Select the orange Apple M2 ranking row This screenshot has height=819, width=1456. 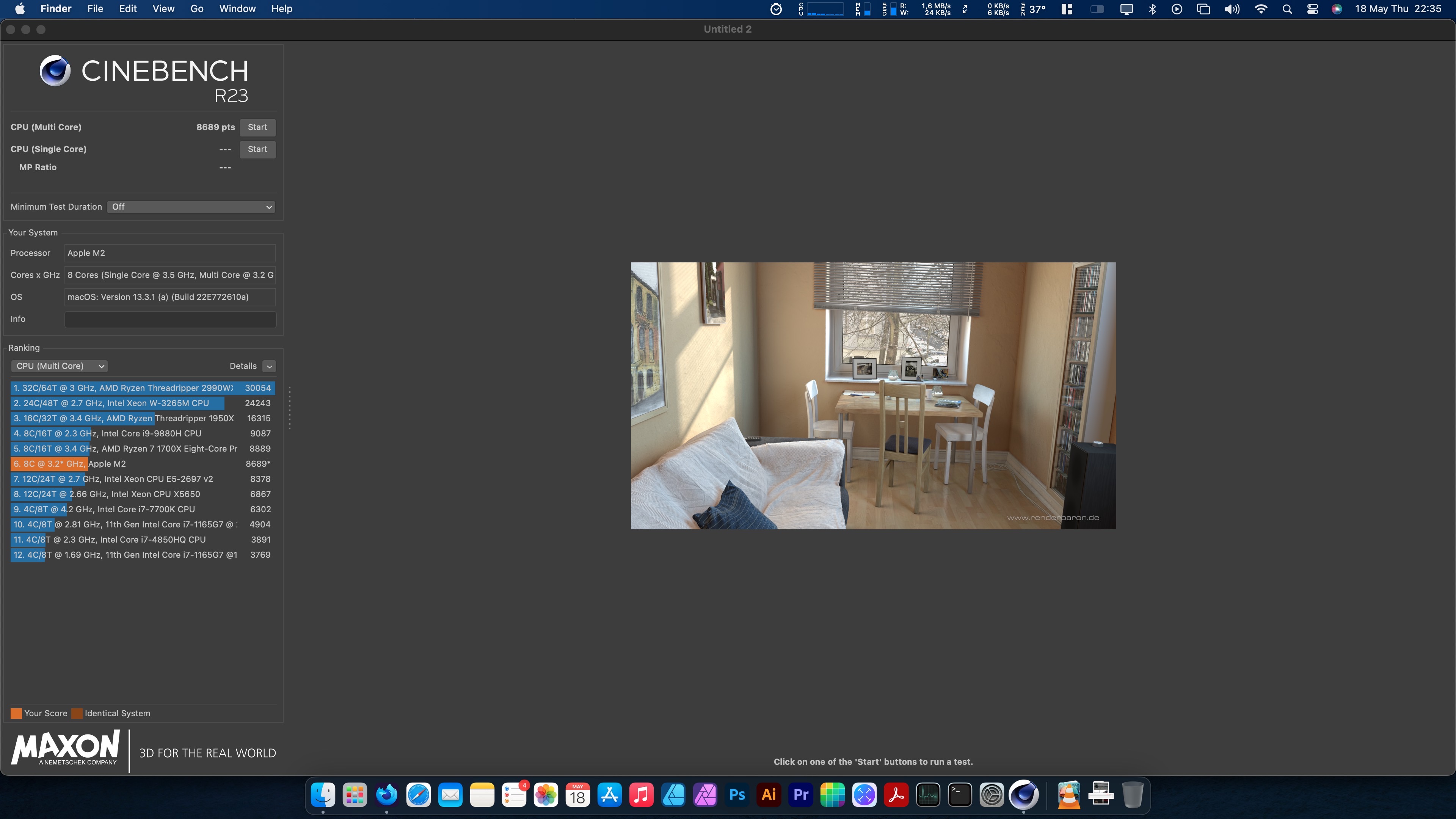(x=143, y=464)
